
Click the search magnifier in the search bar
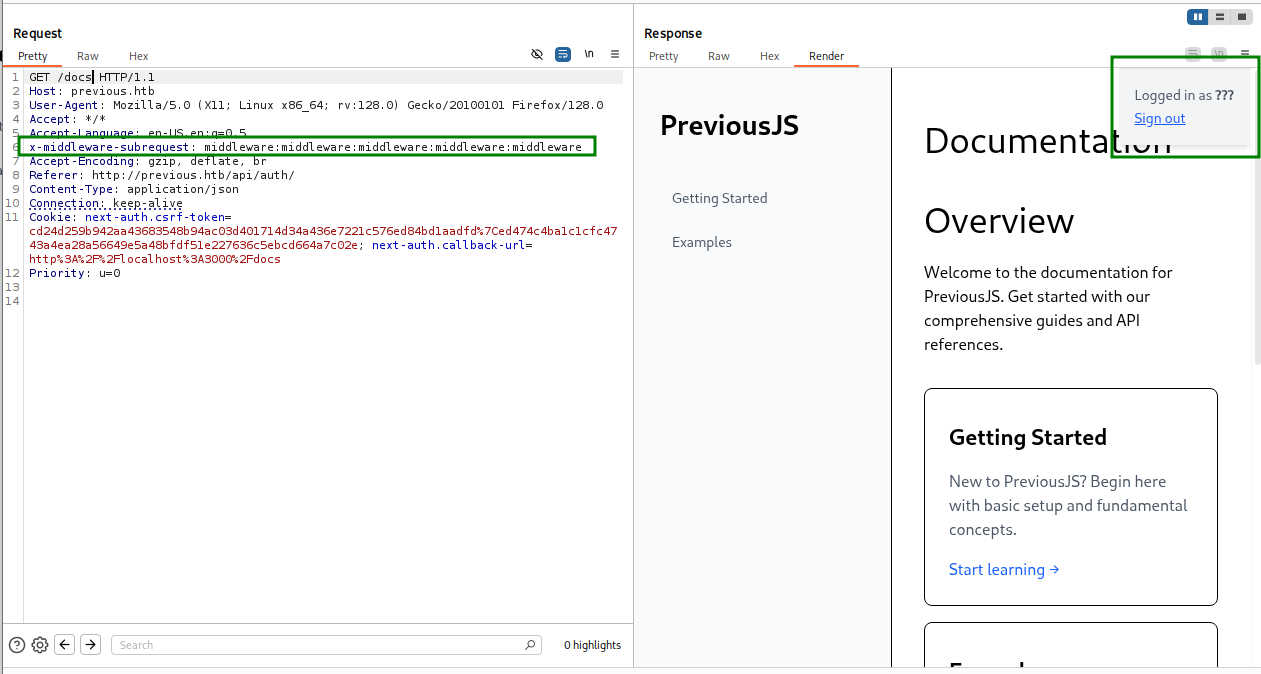[529, 644]
